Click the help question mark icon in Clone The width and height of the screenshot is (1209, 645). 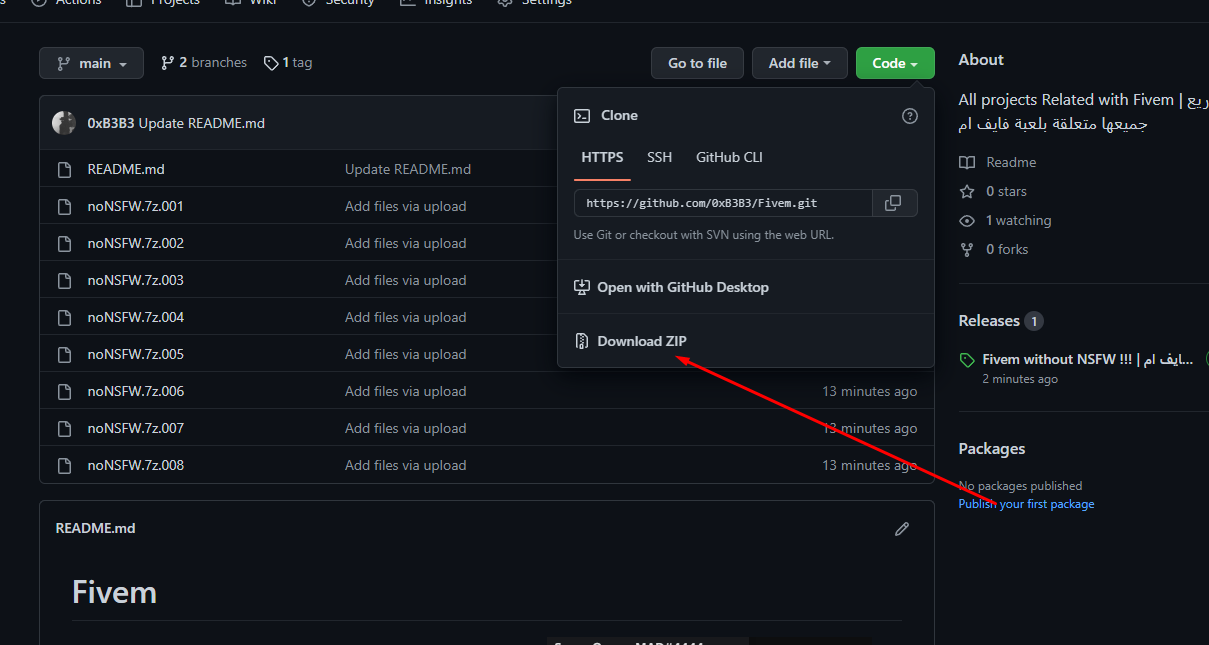pyautogui.click(x=910, y=116)
